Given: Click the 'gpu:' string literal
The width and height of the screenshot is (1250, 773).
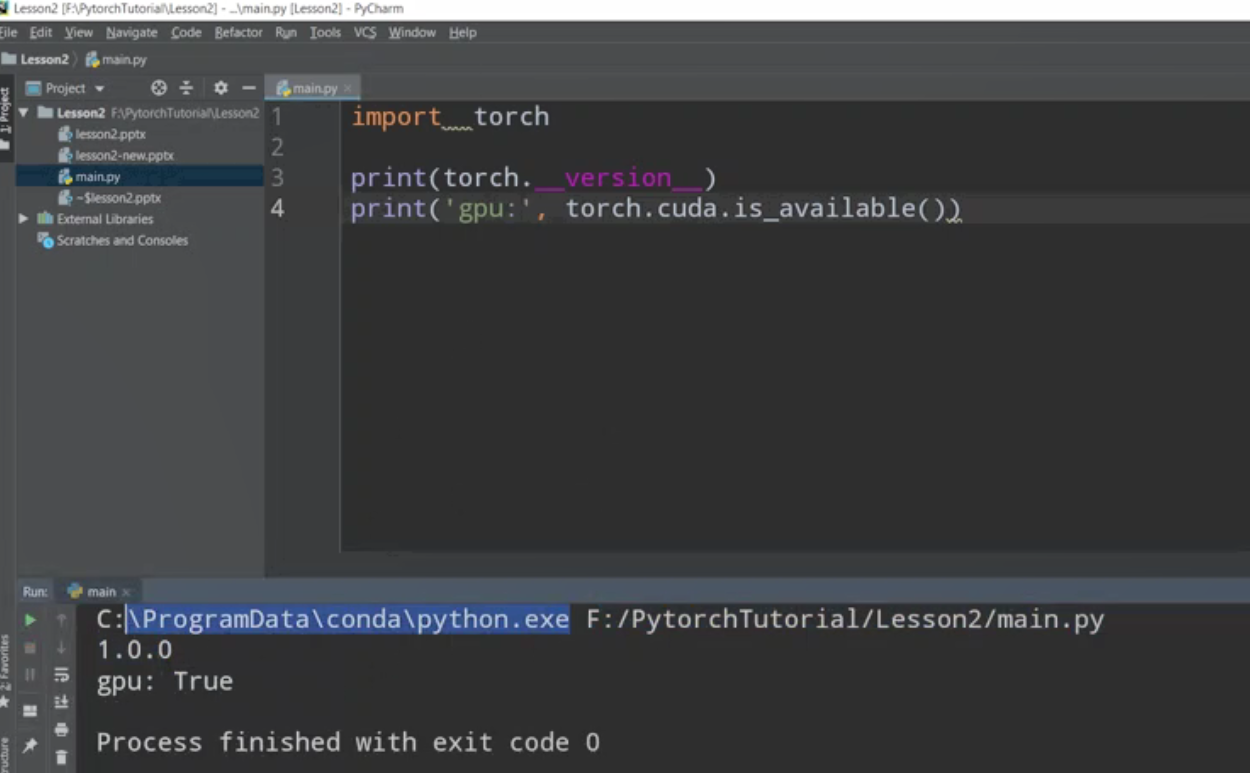Looking at the screenshot, I should [x=489, y=209].
